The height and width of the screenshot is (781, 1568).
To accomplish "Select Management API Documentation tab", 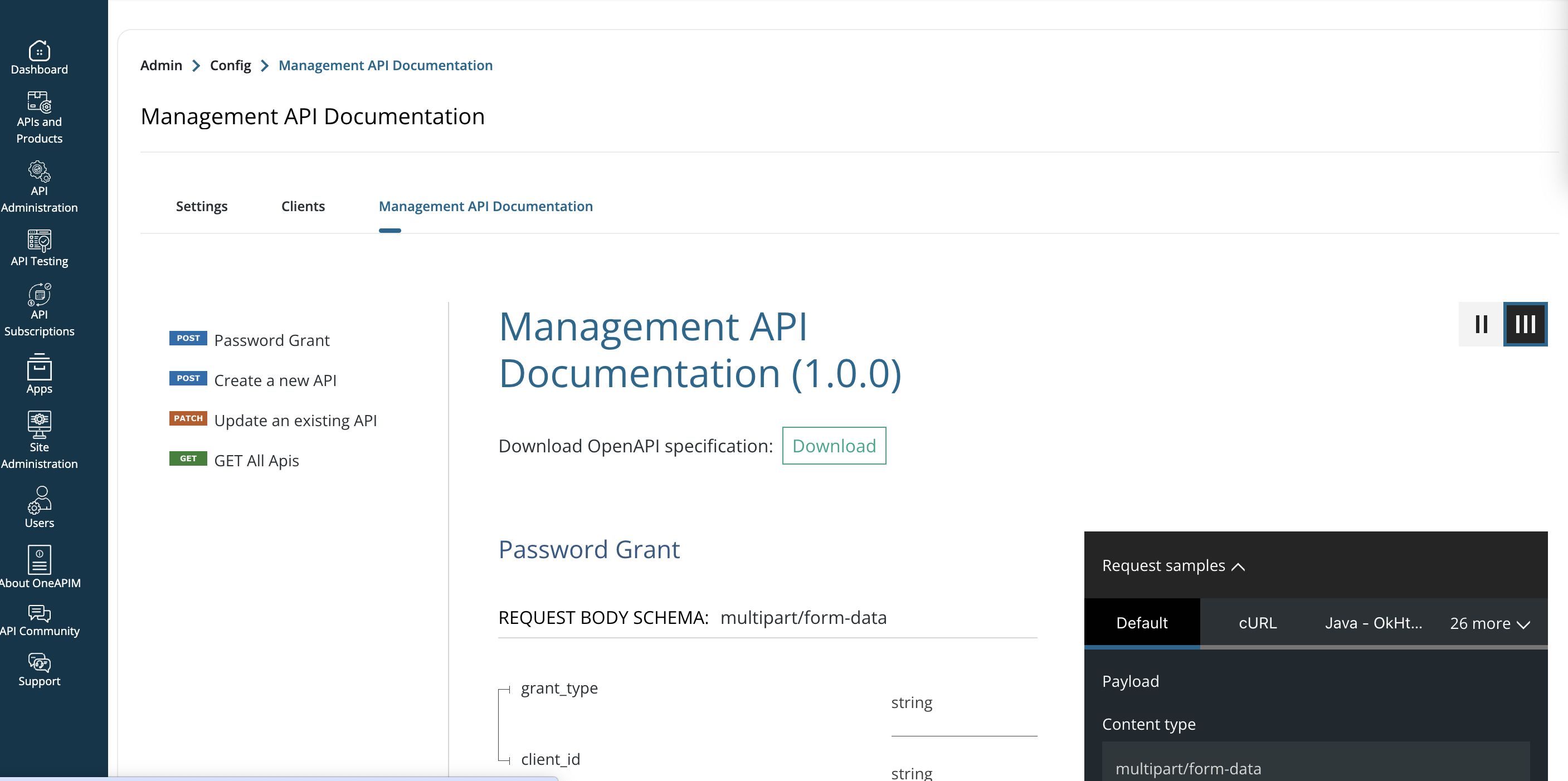I will click(x=486, y=206).
